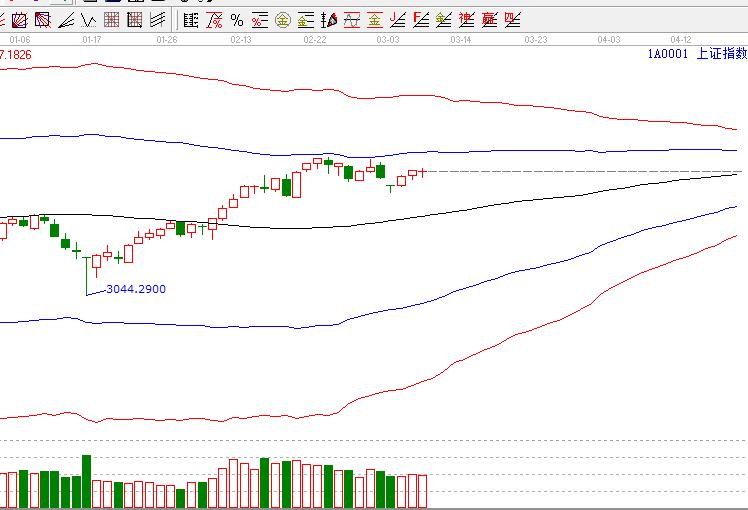The image size is (748, 510).
Task: Click the 3044.2900 low price label
Action: [x=136, y=289]
